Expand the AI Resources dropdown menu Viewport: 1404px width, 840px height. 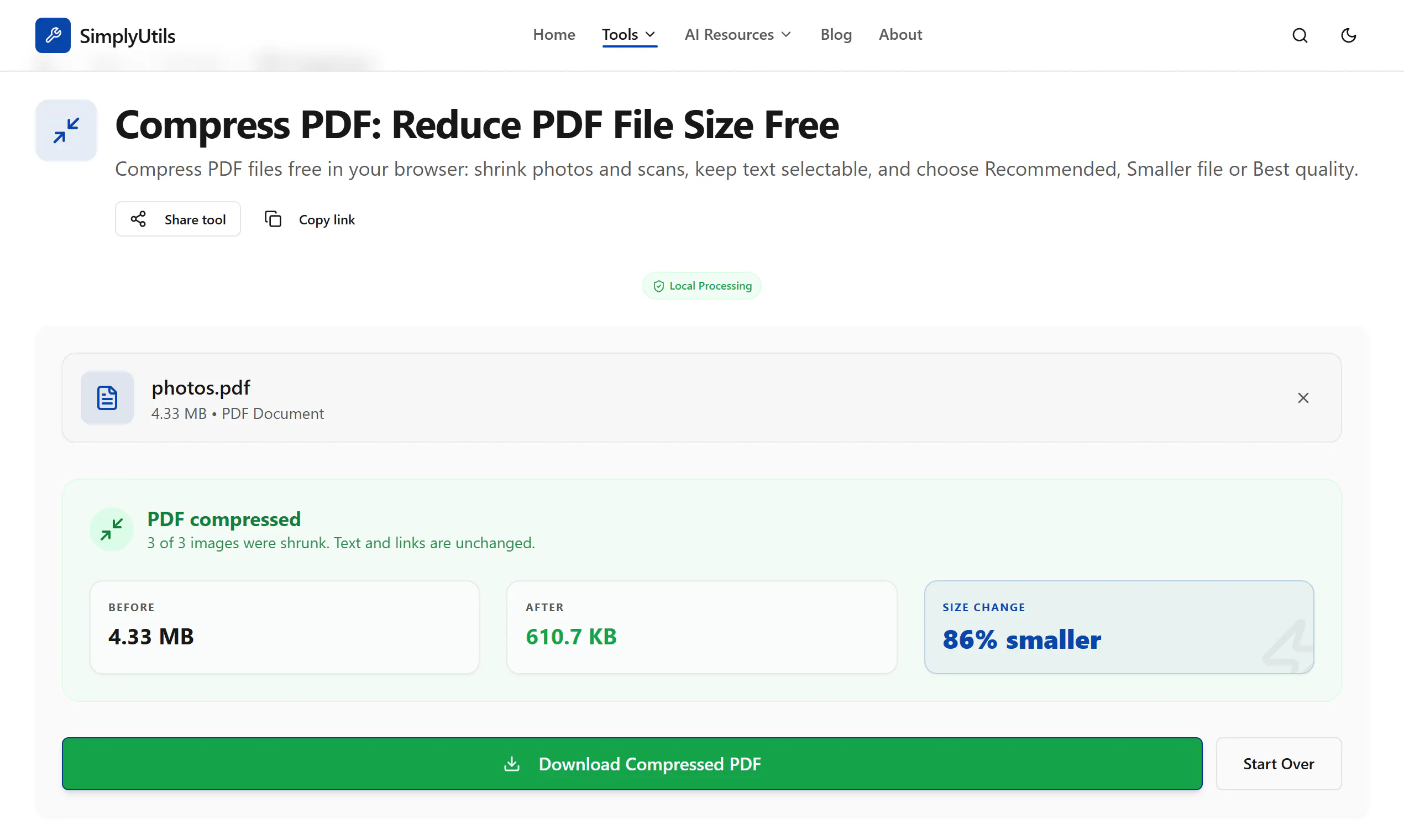[738, 35]
